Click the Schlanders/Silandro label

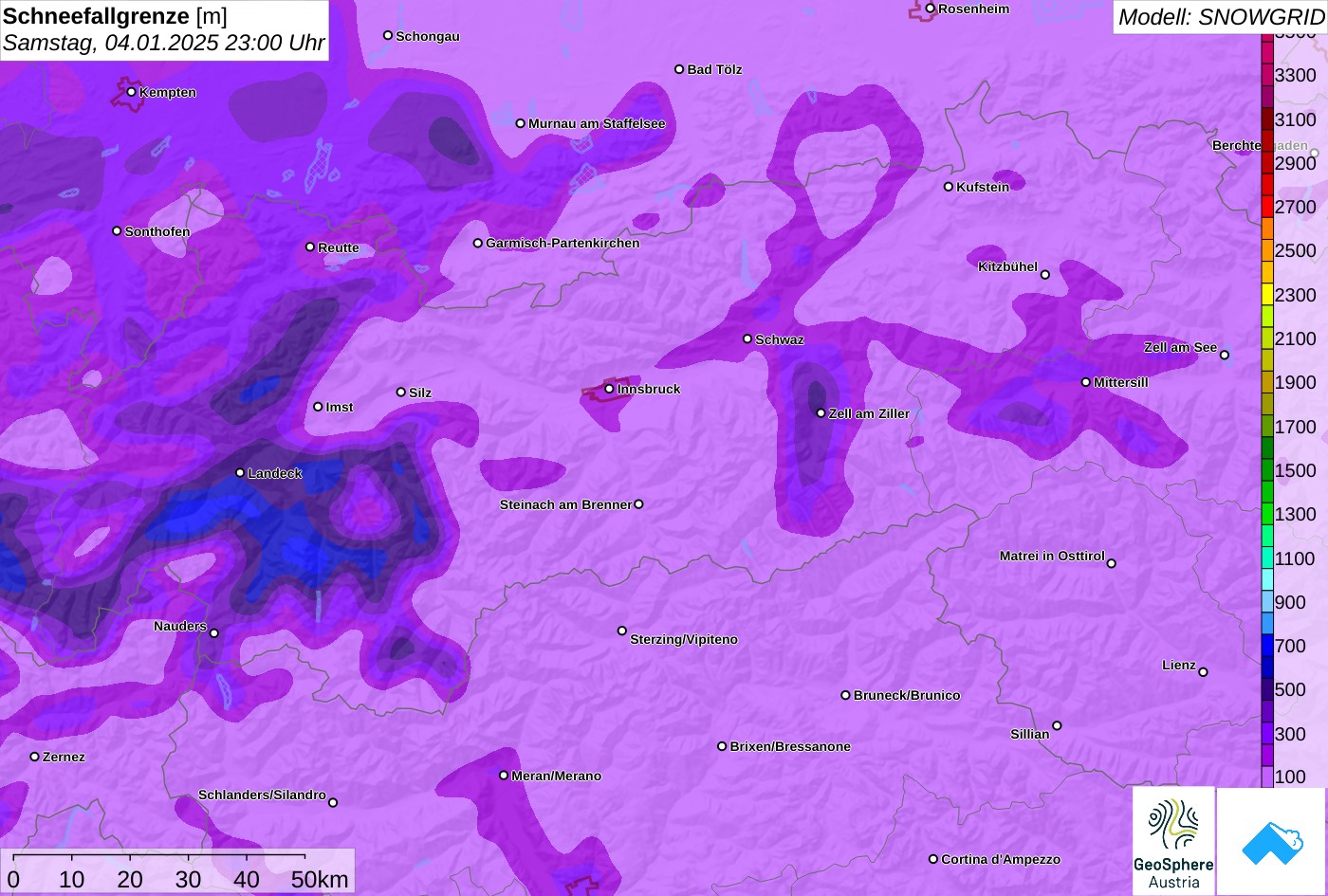coord(262,795)
